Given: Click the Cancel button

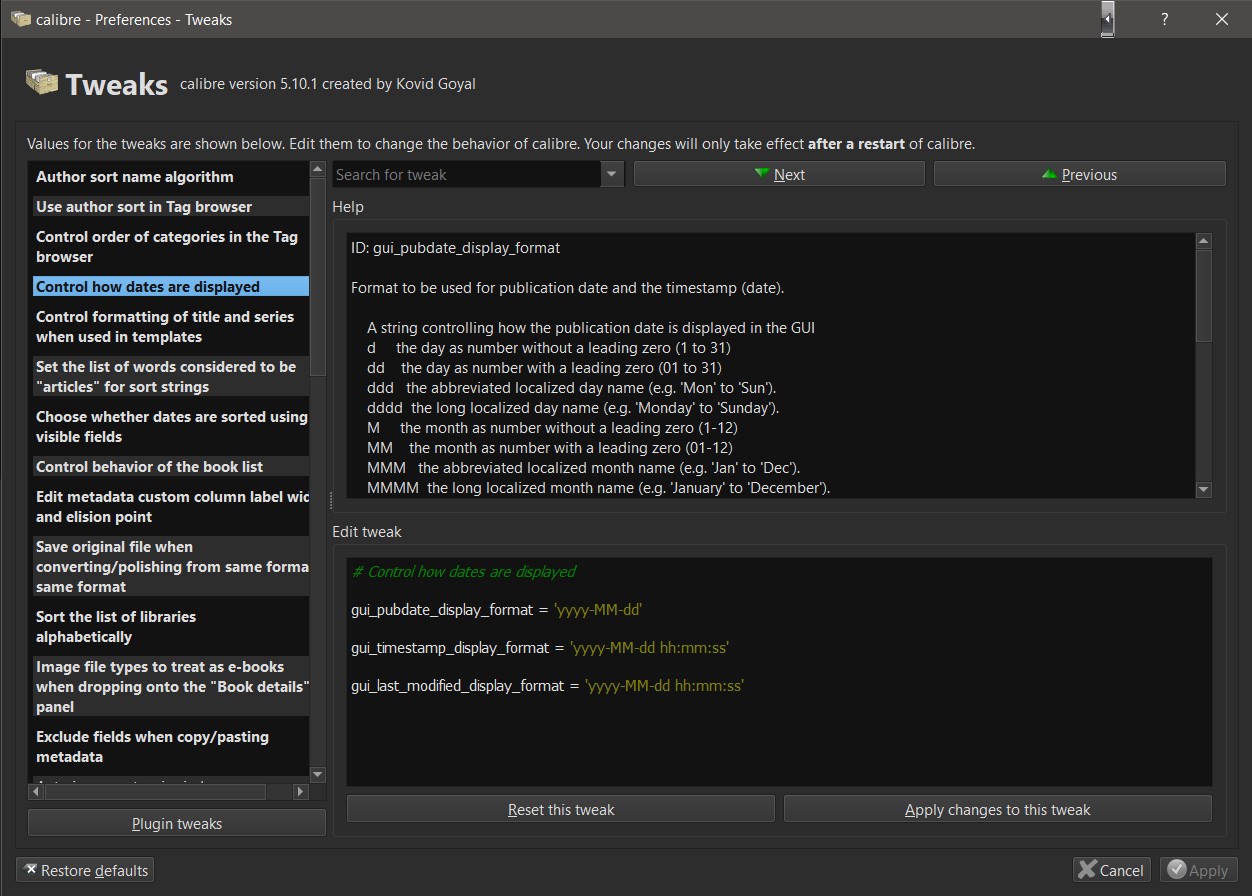Looking at the screenshot, I should tap(1111, 870).
